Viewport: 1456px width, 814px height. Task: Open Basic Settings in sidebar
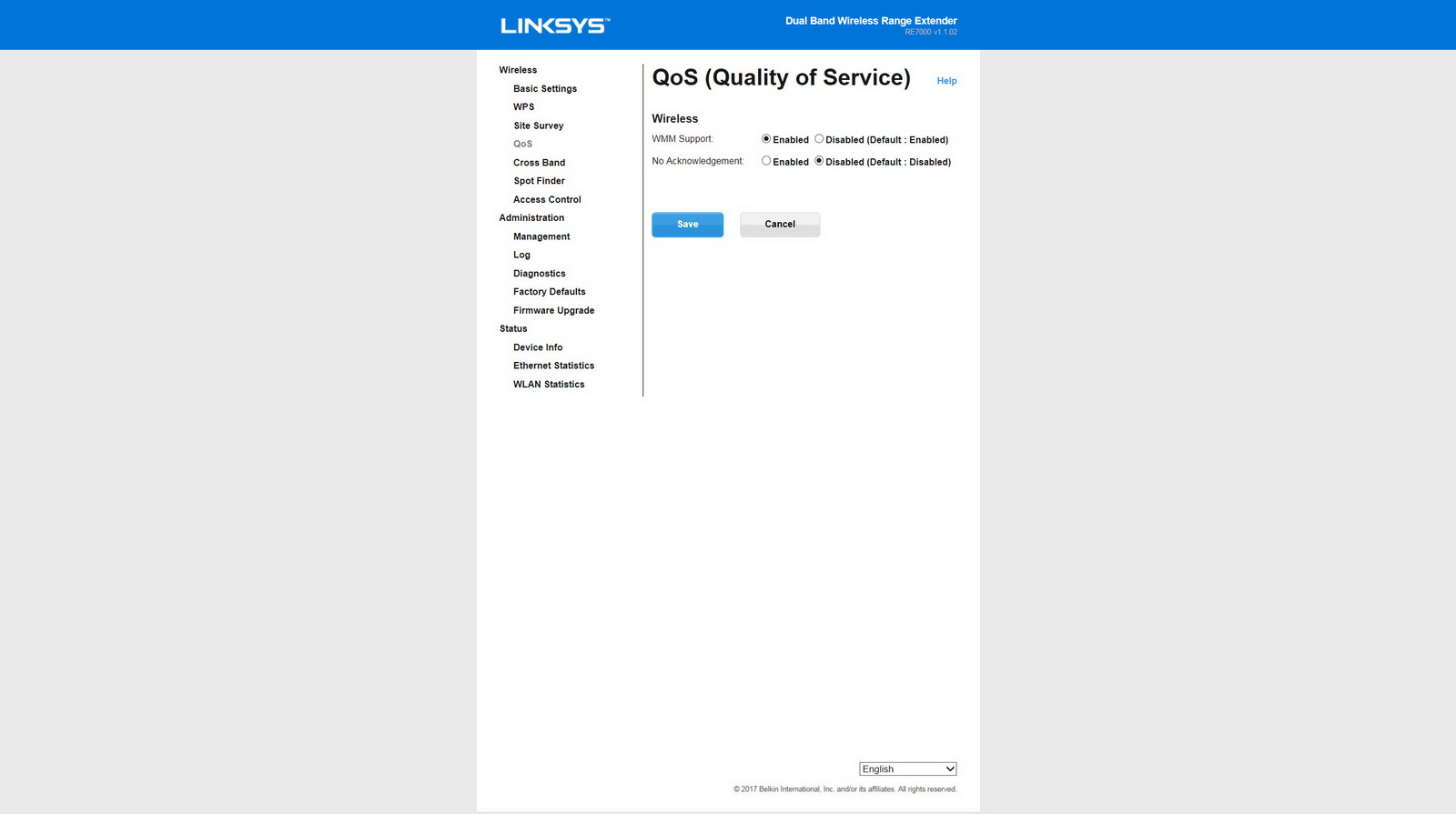(545, 89)
